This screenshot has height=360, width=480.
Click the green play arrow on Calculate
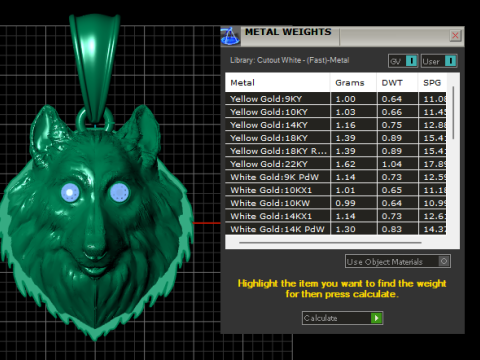tap(376, 318)
